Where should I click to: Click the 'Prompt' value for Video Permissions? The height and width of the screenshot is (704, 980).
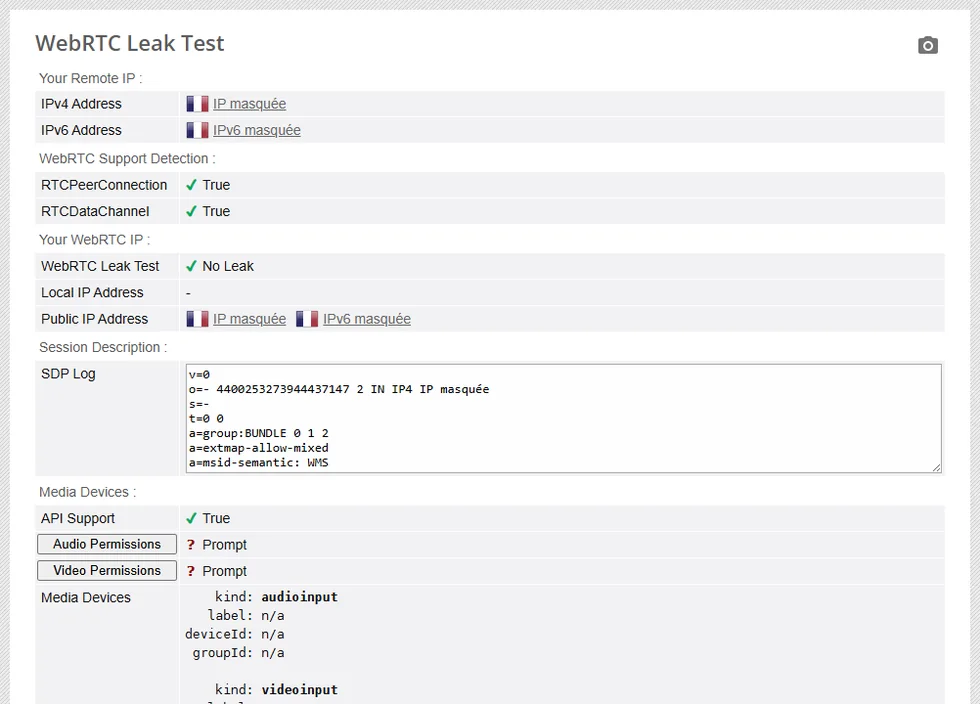coord(224,571)
